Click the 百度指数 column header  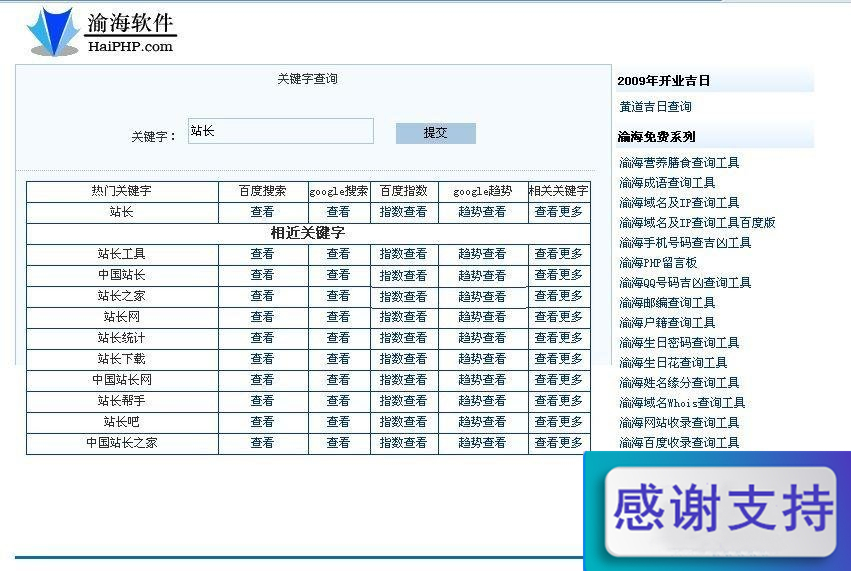point(403,191)
